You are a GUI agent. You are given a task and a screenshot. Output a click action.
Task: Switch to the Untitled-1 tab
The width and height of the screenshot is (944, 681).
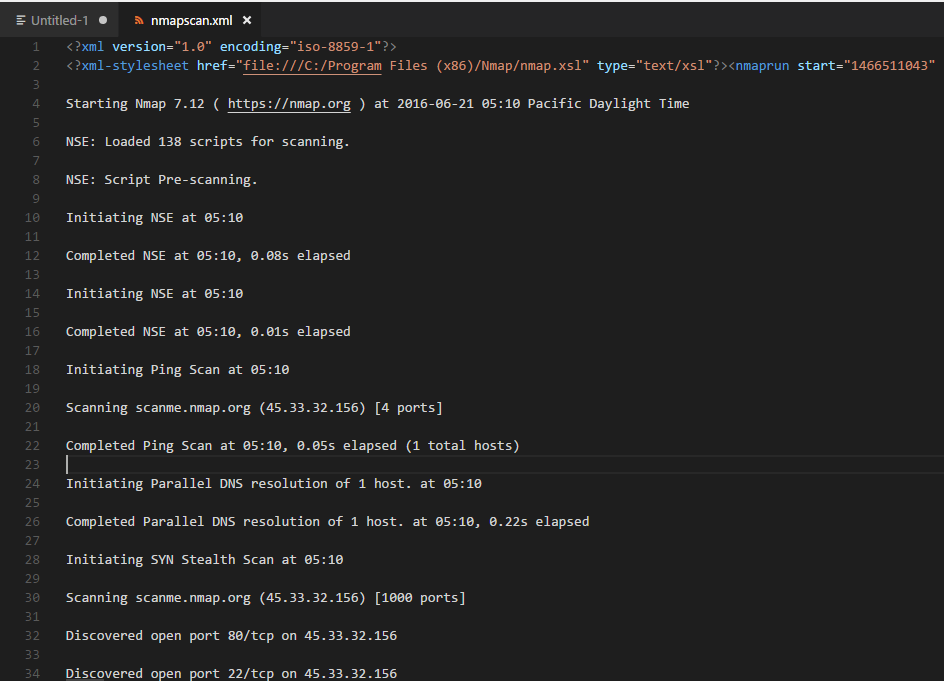pyautogui.click(x=59, y=20)
